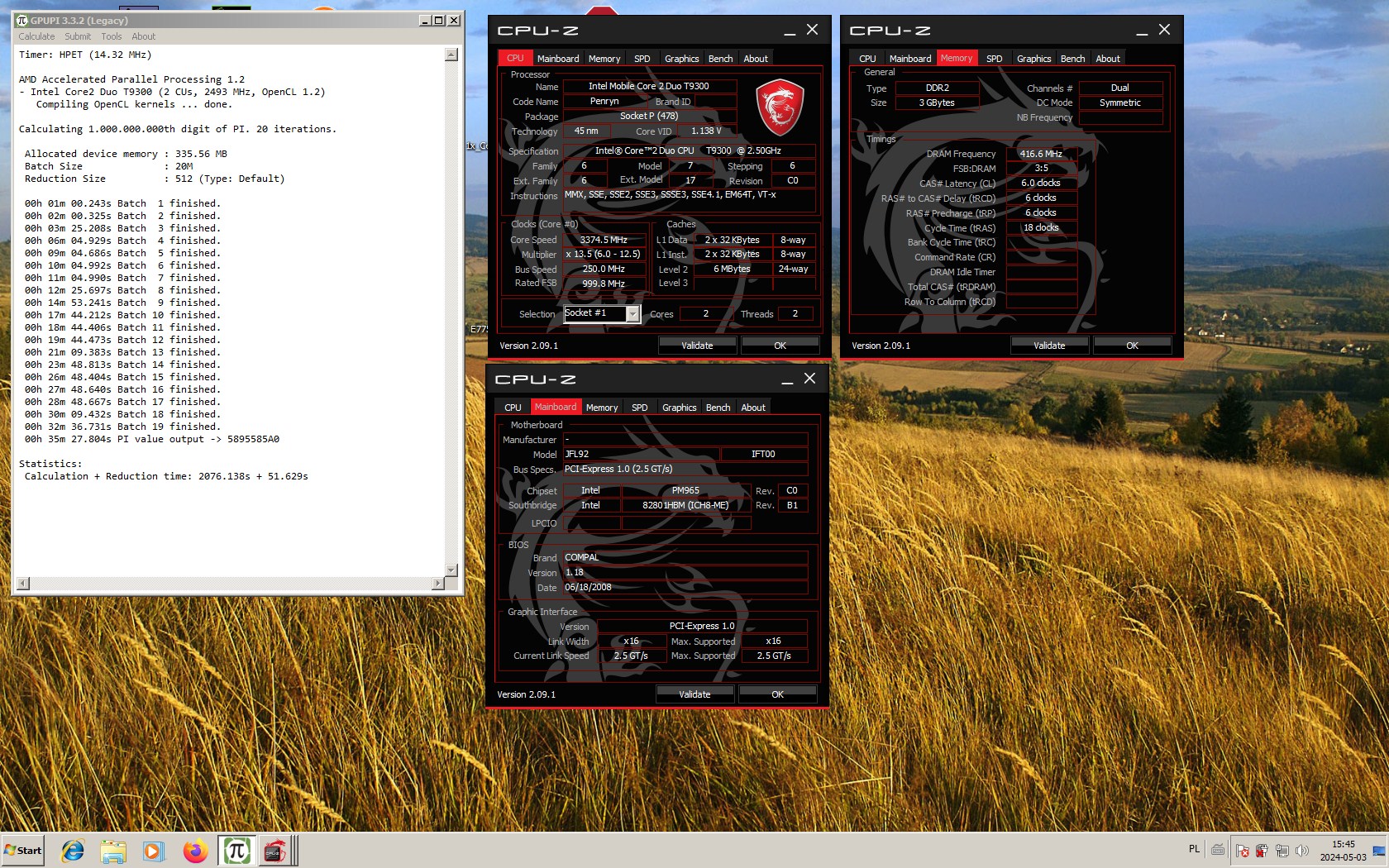Select CPU tab in top-left CPU-Z window
This screenshot has width=1389, height=868.
(515, 58)
